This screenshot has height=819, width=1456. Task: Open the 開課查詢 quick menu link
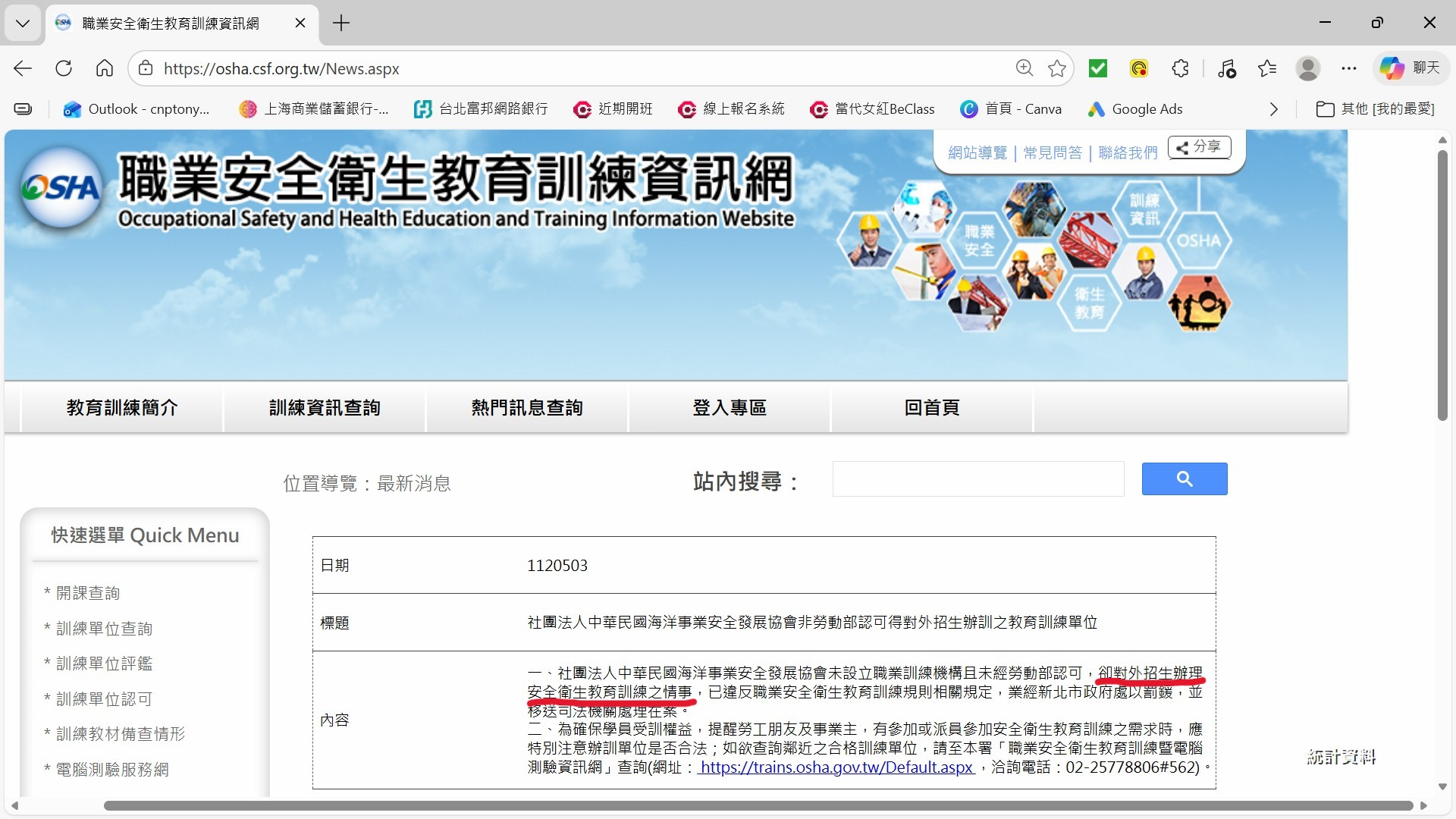(x=88, y=593)
